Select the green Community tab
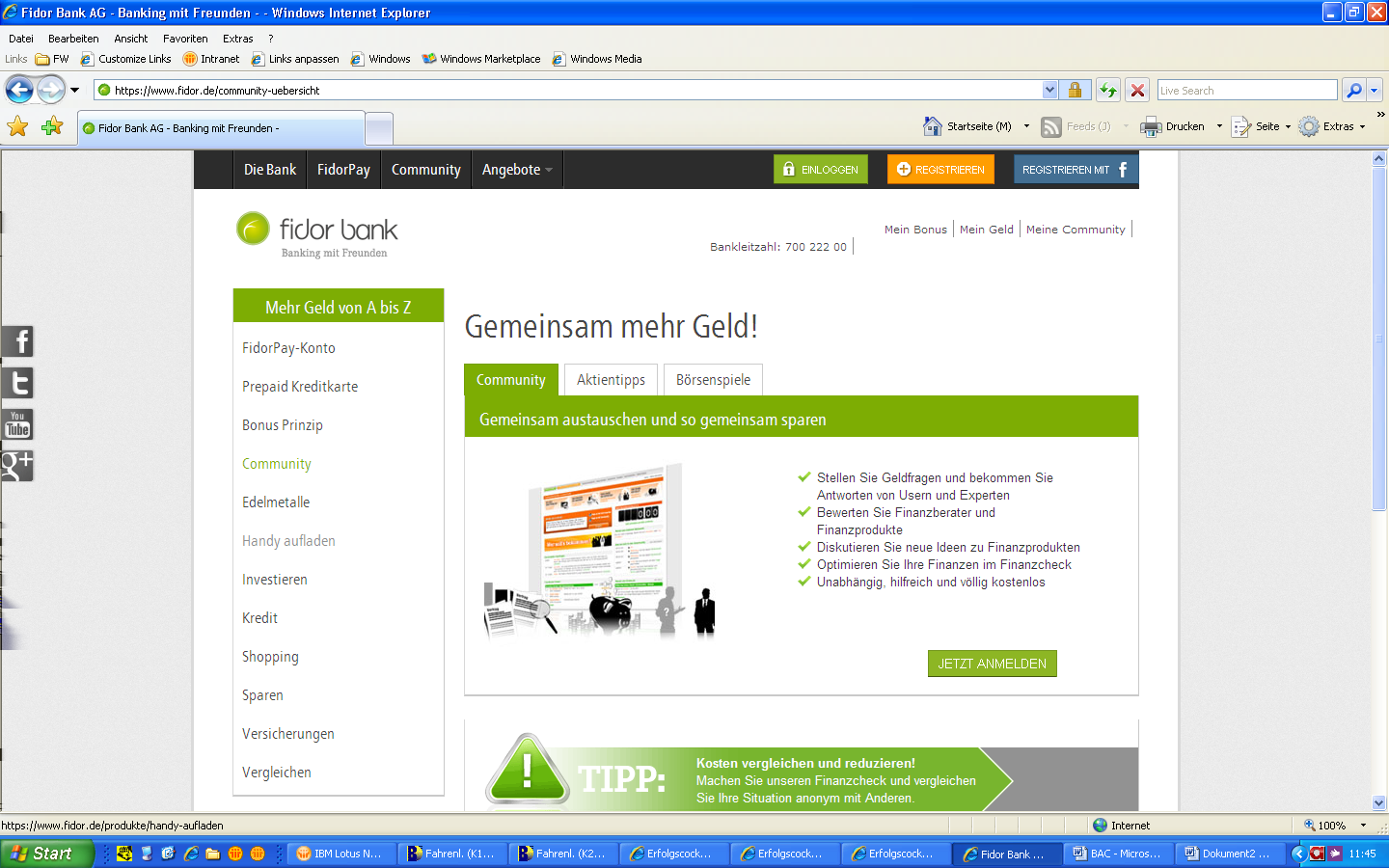 click(x=510, y=380)
